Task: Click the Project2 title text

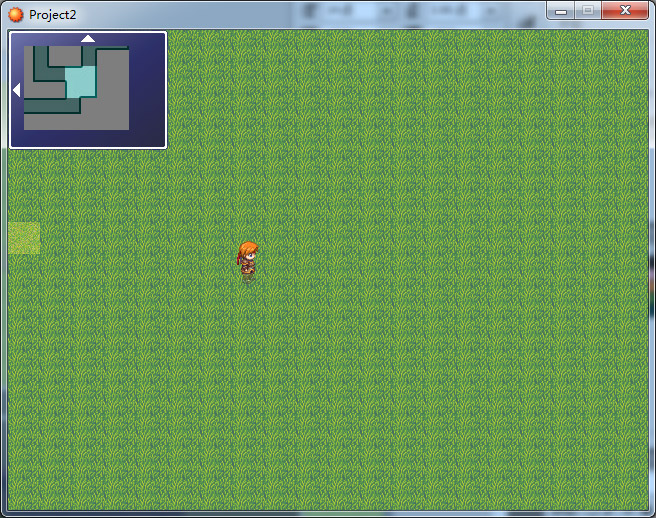Action: (53, 15)
